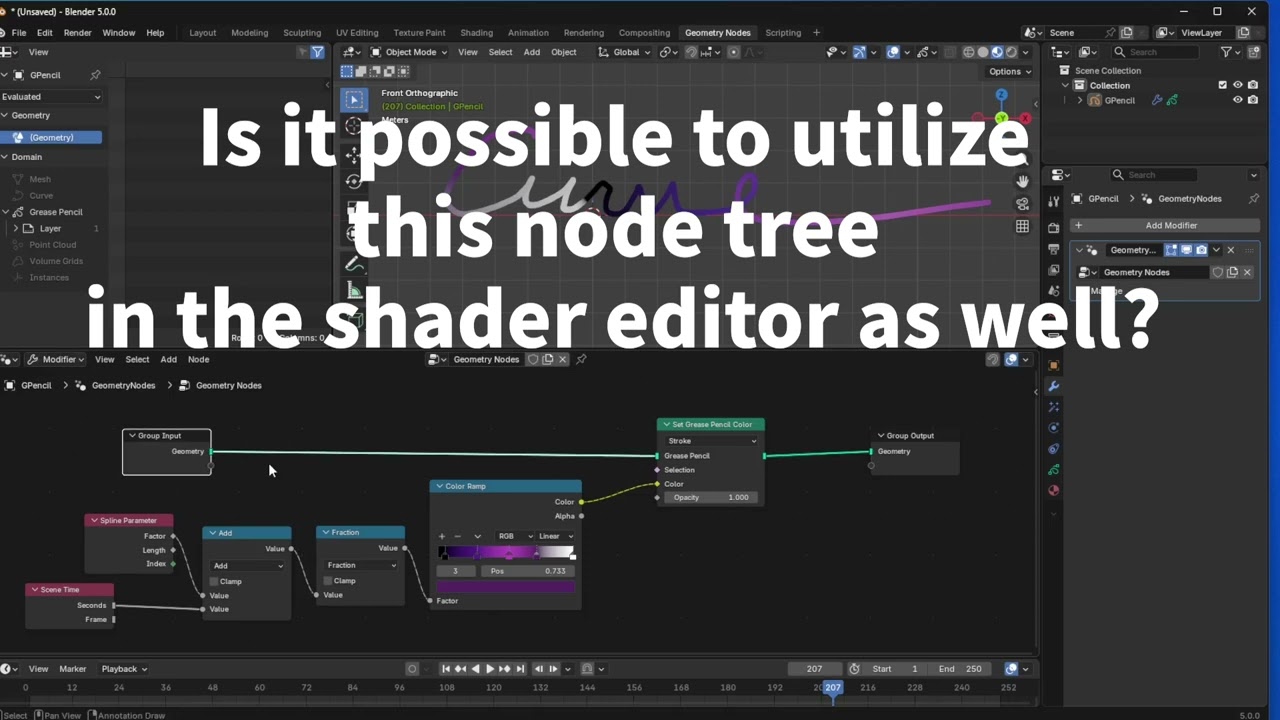Open the Global transform orientation dropdown

[625, 52]
